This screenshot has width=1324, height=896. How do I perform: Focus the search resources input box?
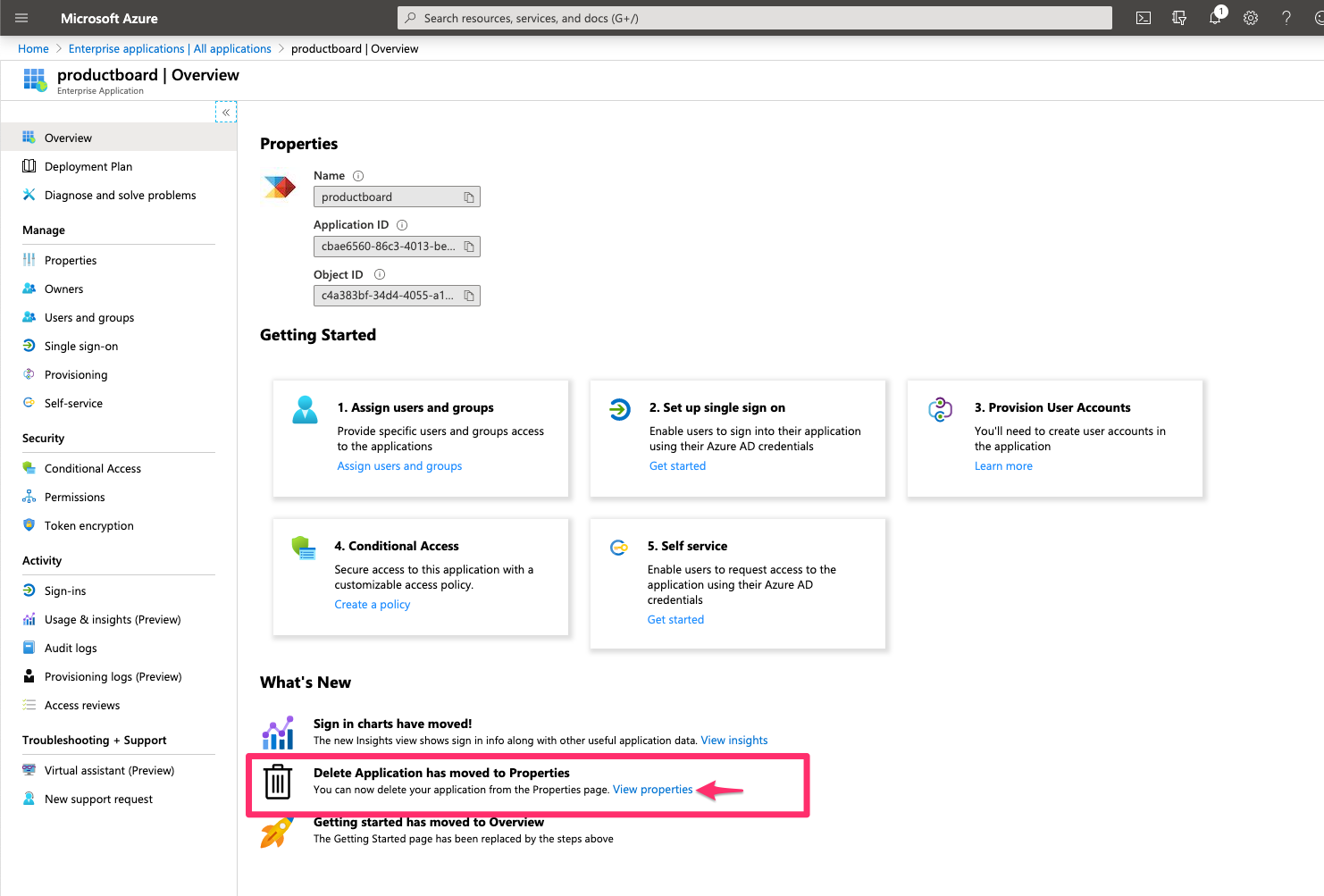click(755, 18)
